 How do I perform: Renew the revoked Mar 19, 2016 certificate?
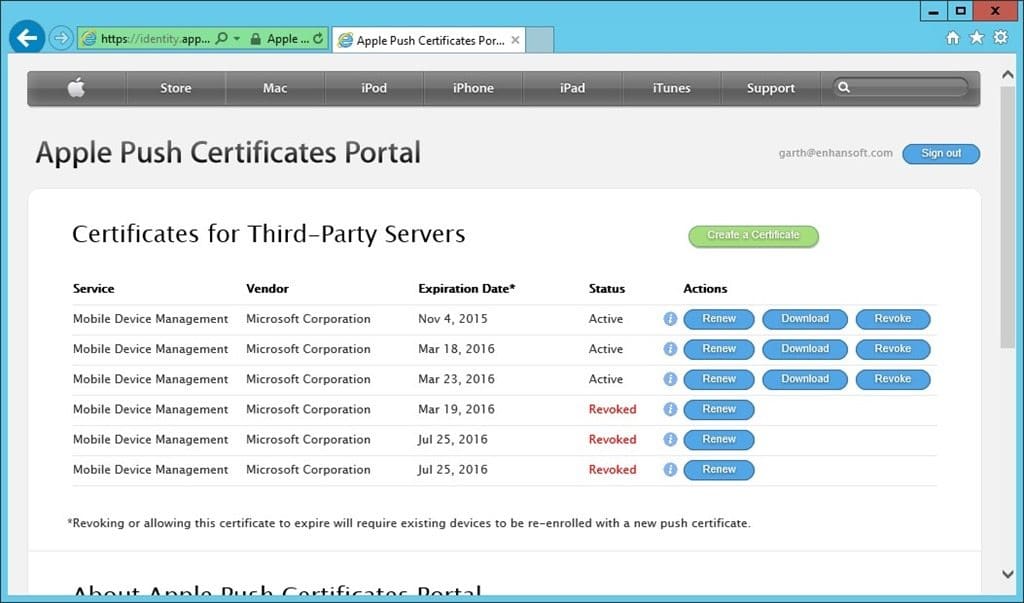point(719,409)
